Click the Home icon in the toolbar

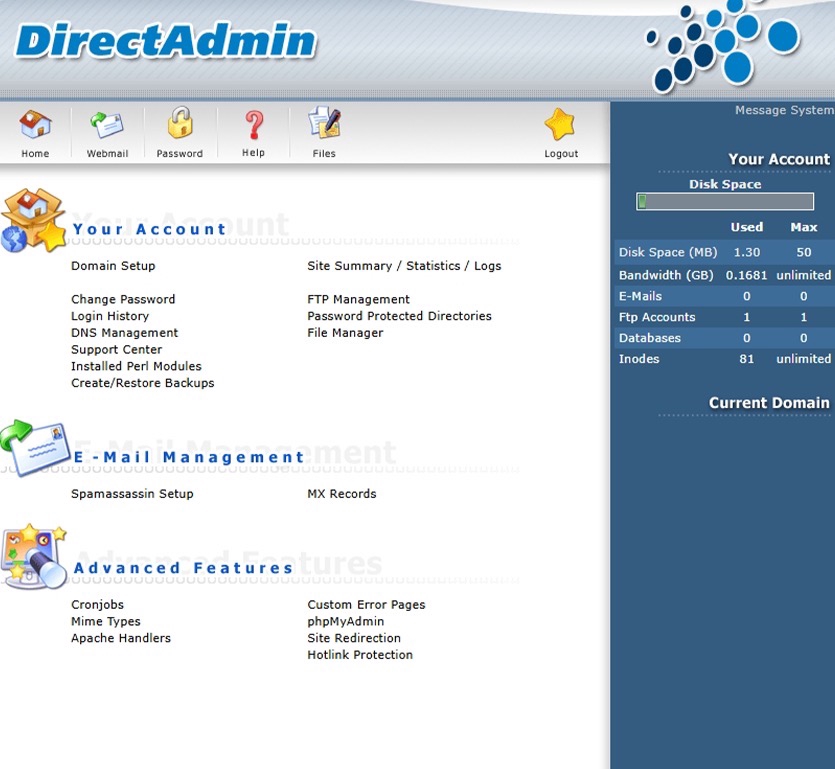click(35, 130)
